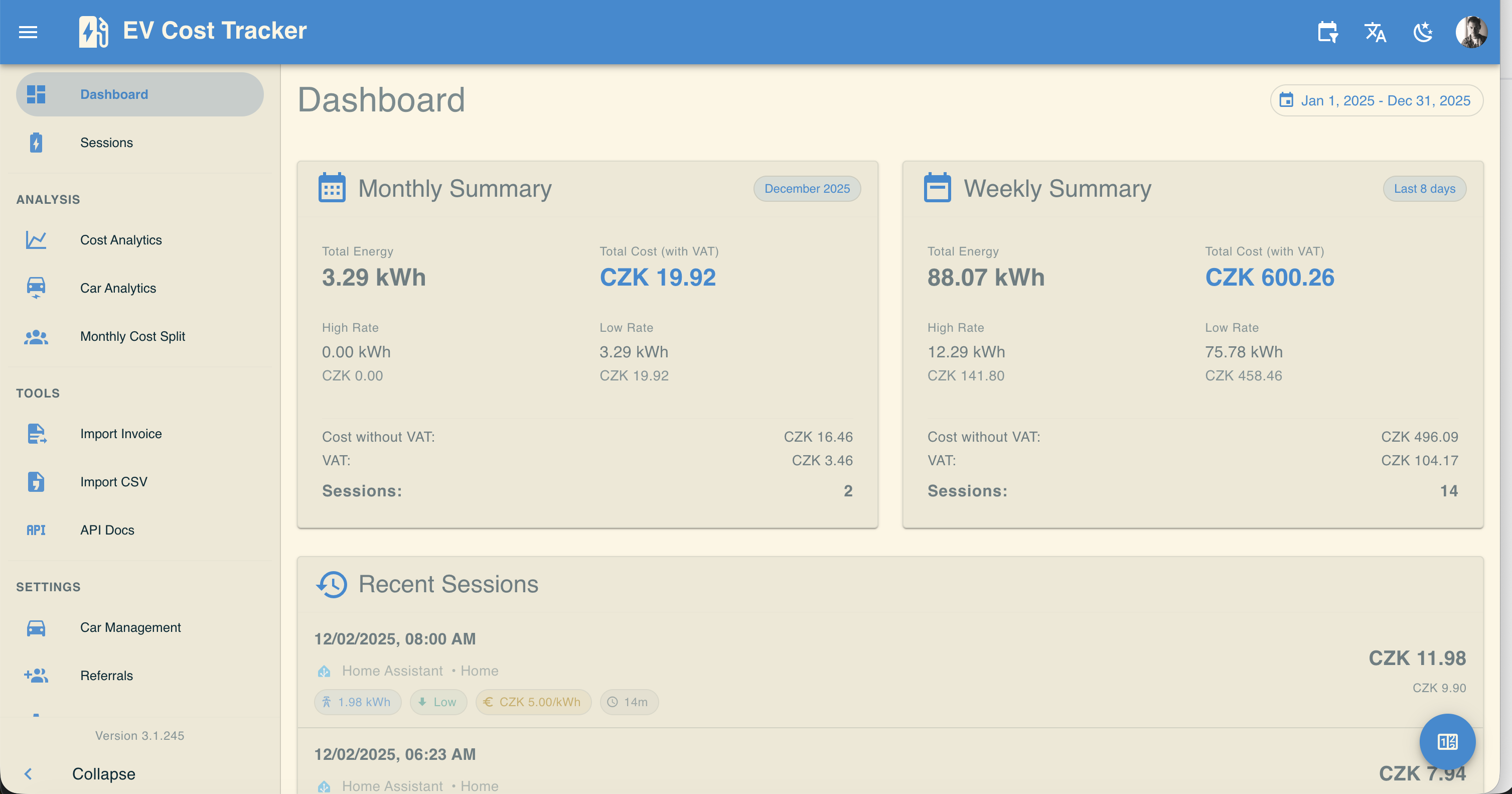Switch to the Sessions section
The width and height of the screenshot is (1512, 794).
coord(106,142)
